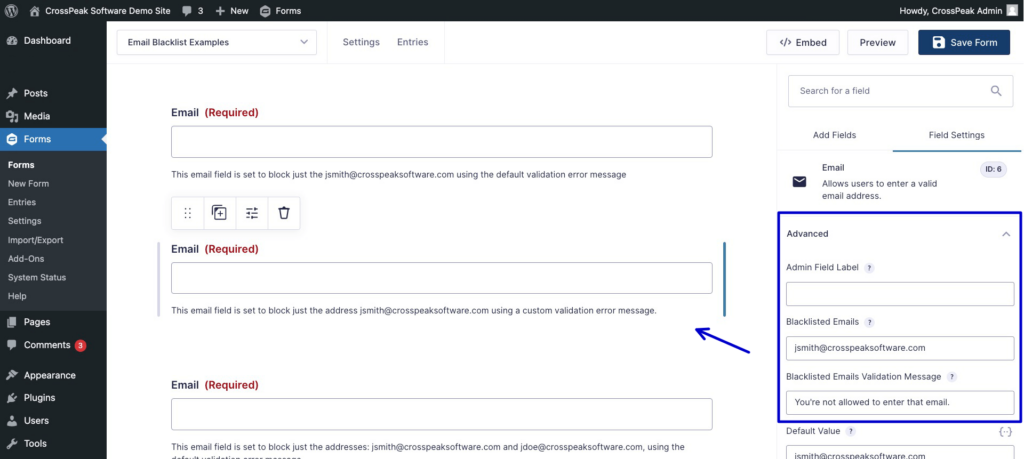1024x459 pixels.
Task: Click the Preview button
Action: pos(878,42)
